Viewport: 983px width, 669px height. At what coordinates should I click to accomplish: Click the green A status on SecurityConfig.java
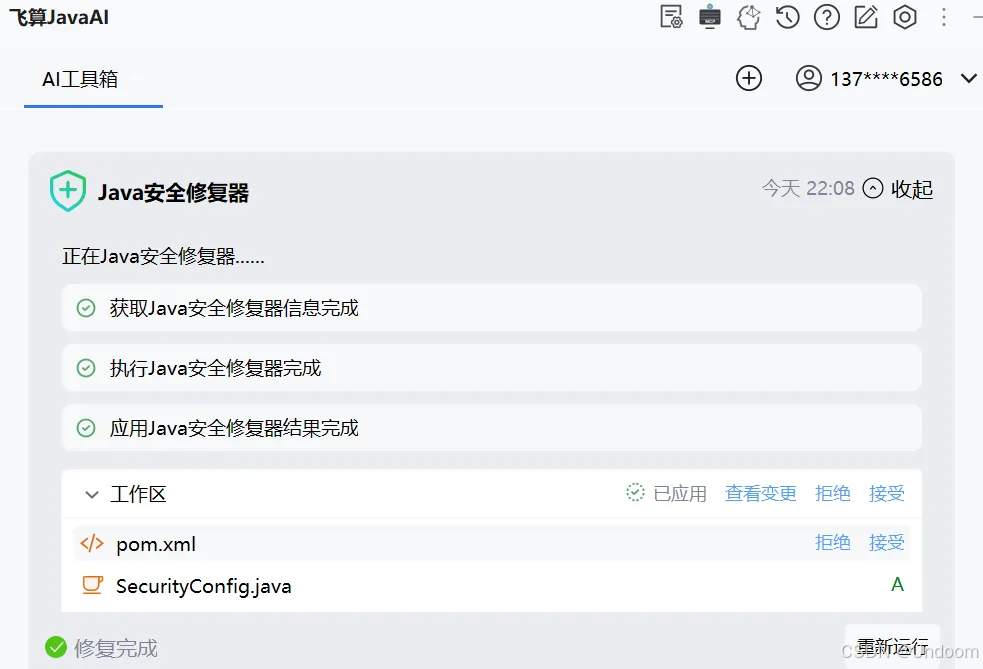[897, 584]
